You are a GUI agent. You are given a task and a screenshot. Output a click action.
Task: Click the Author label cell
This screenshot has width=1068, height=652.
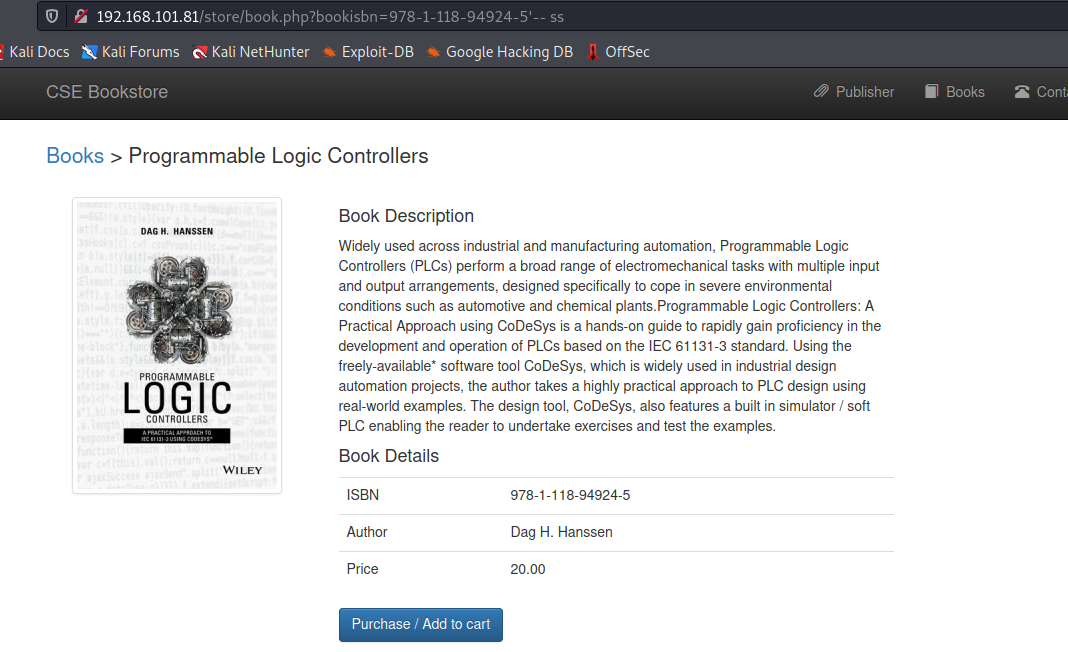[x=366, y=532]
